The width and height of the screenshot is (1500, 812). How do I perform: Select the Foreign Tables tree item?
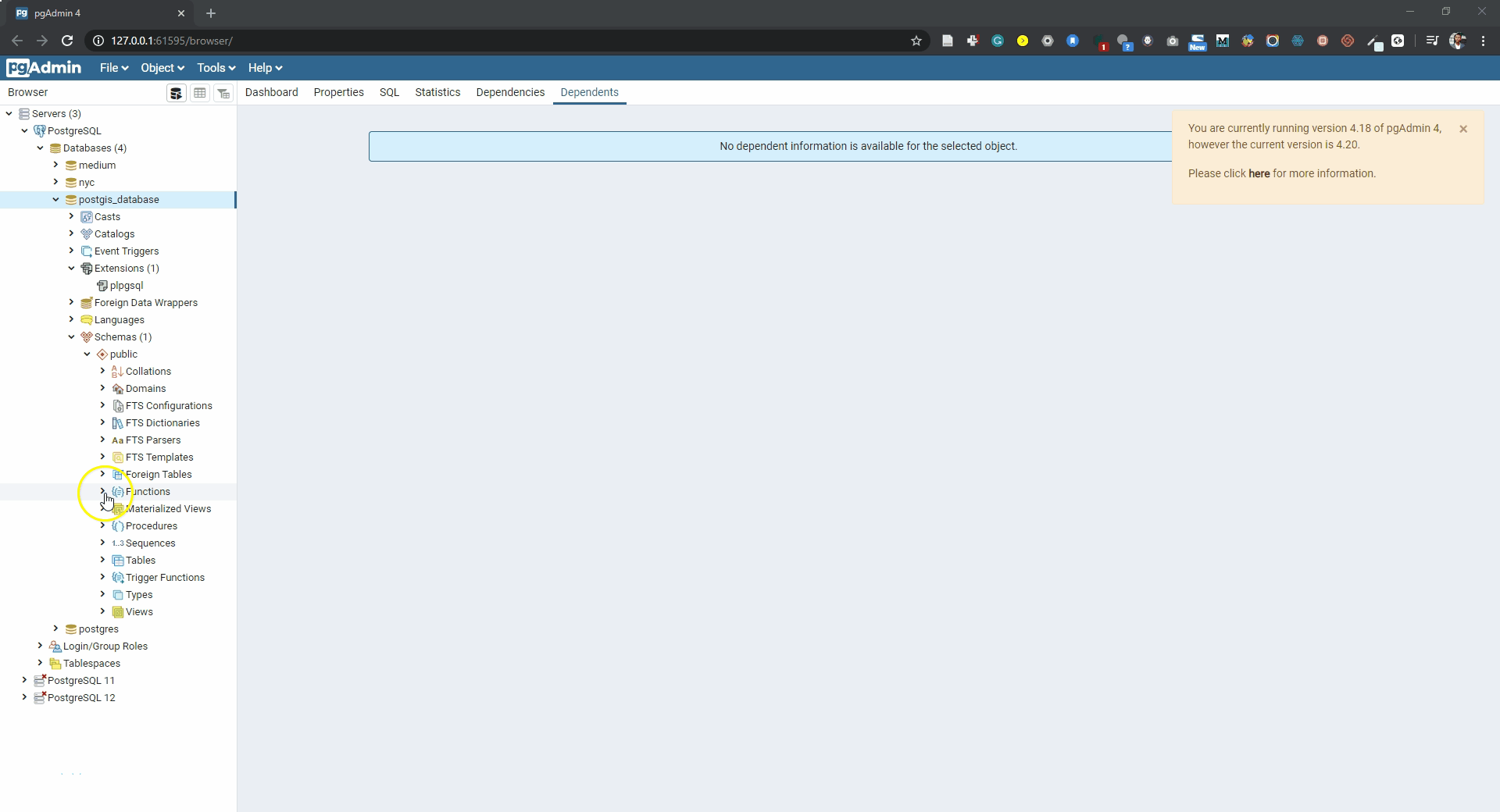point(159,475)
